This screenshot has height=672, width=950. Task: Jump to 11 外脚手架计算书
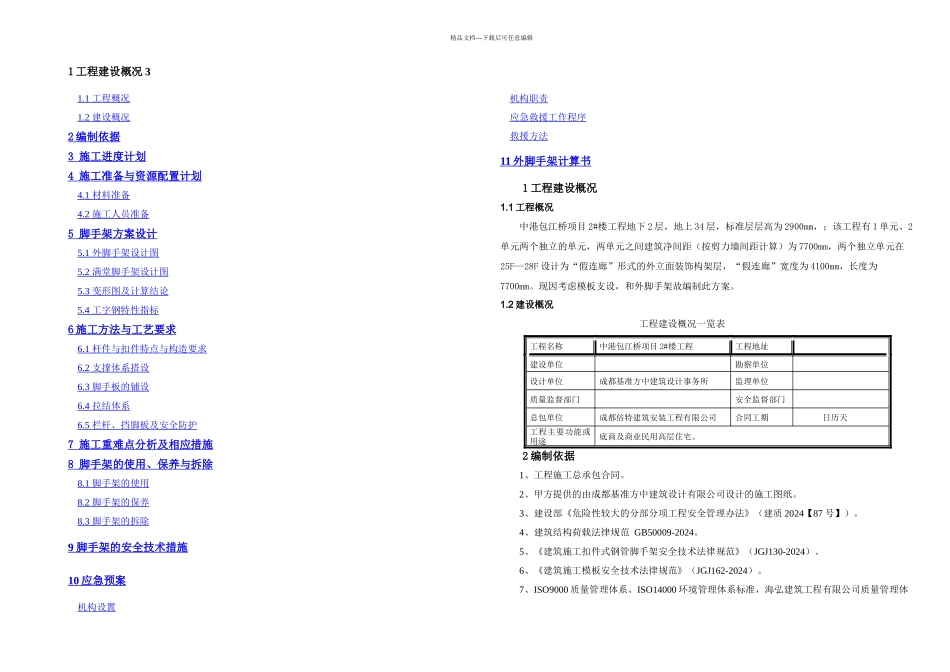pos(545,161)
